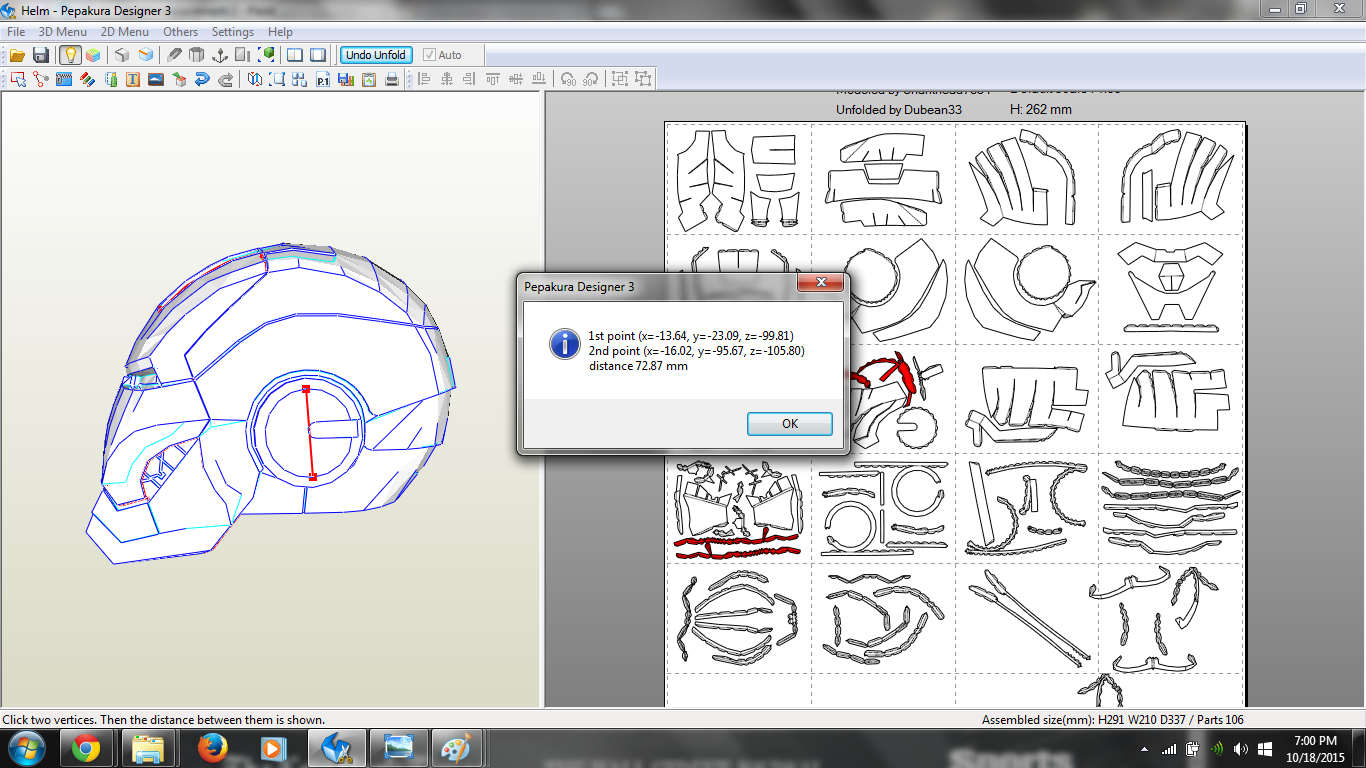Click rotate 90 clockwise icon
The image size is (1366, 768).
(590, 79)
